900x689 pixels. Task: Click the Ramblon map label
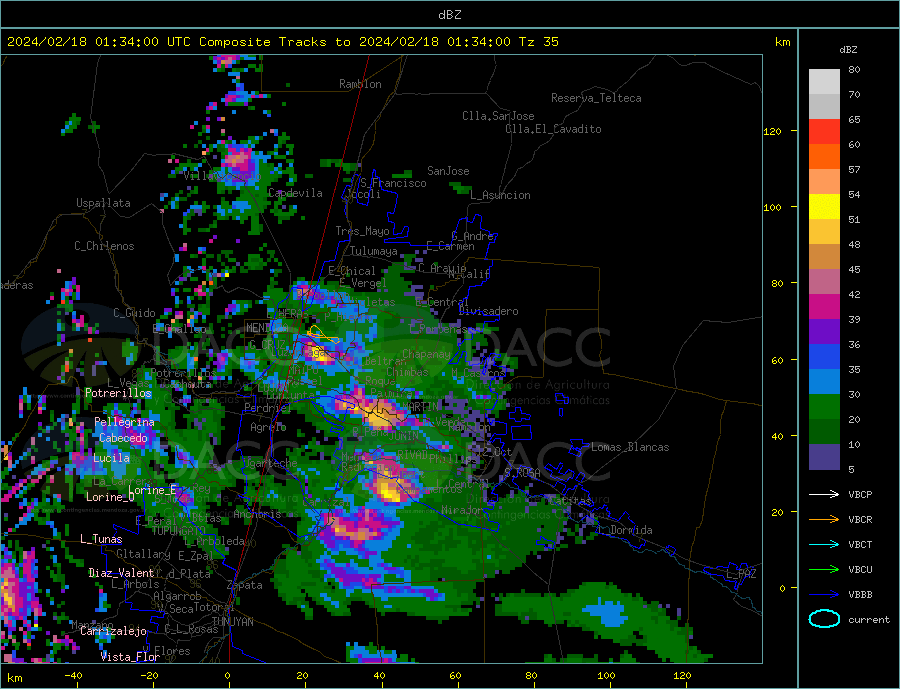[x=360, y=84]
